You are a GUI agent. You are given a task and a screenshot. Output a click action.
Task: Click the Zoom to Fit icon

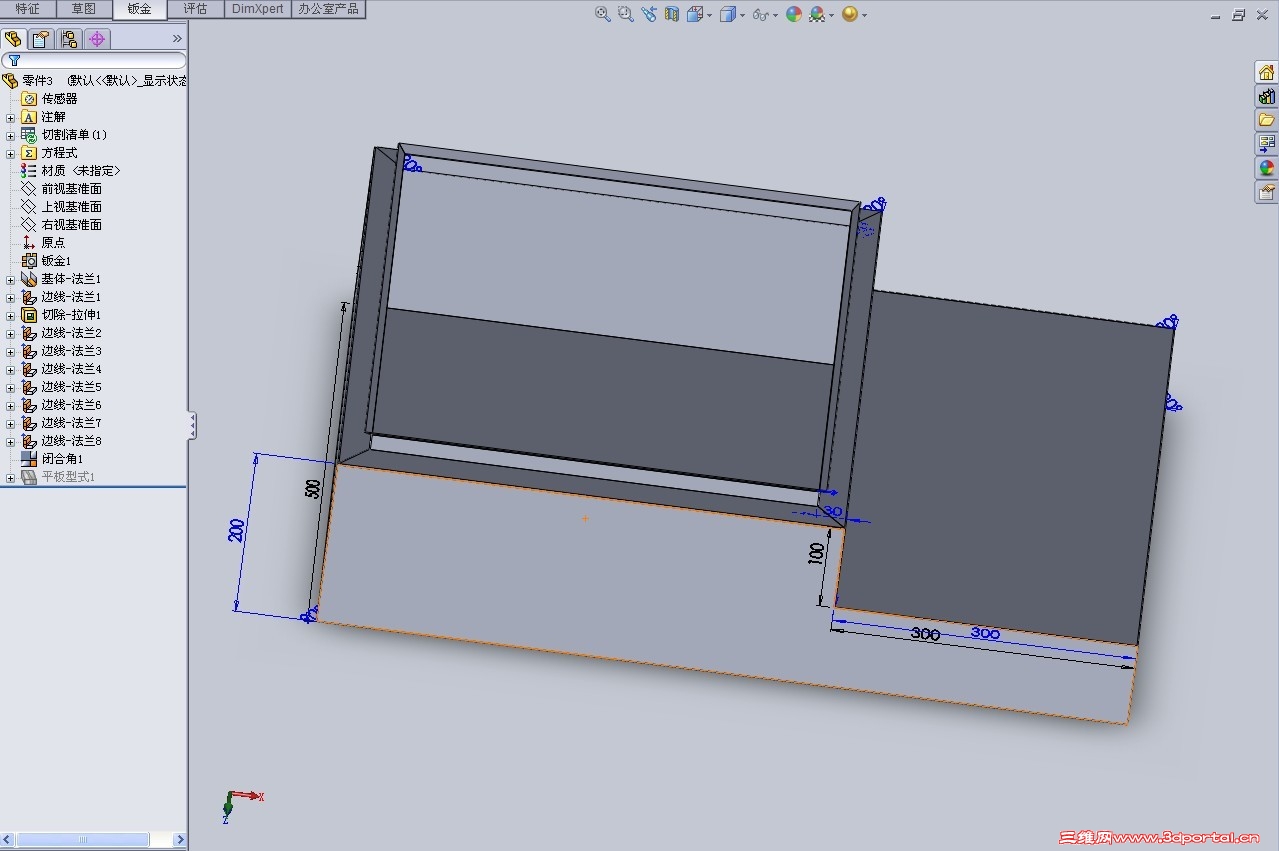pyautogui.click(x=602, y=14)
